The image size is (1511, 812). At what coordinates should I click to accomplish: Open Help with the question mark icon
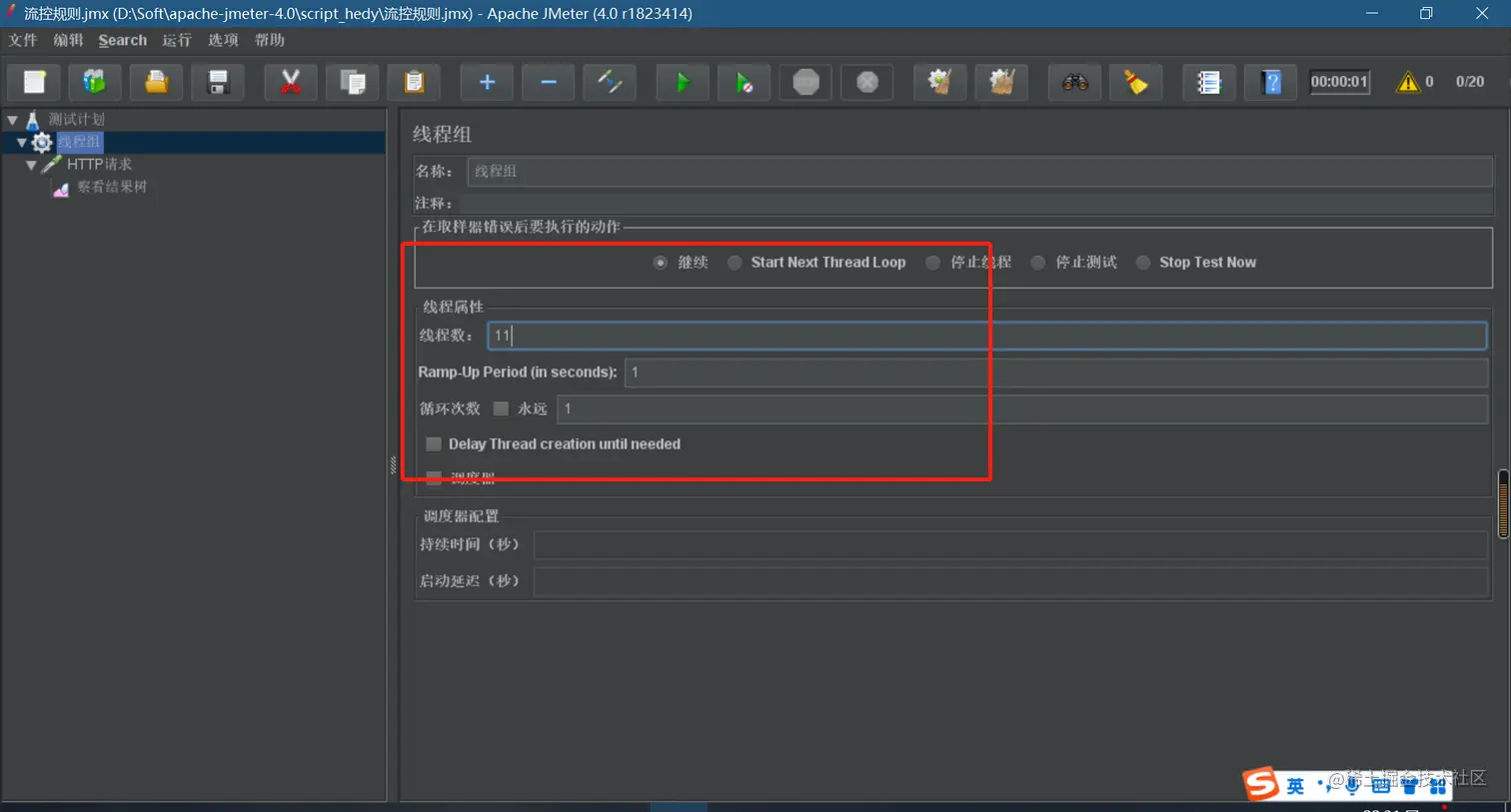(1271, 82)
